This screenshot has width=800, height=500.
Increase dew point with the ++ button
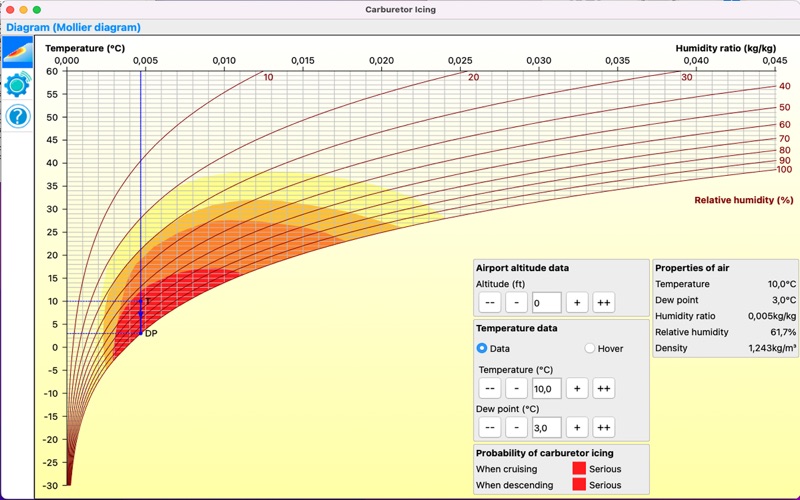click(x=604, y=428)
